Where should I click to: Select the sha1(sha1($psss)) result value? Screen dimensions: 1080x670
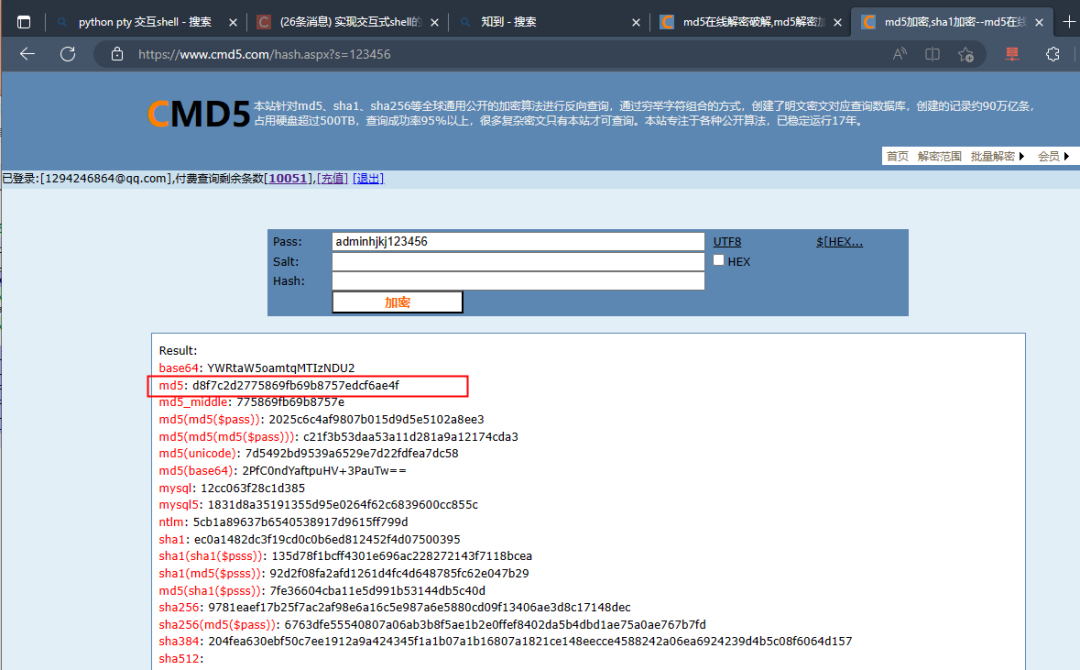point(402,556)
